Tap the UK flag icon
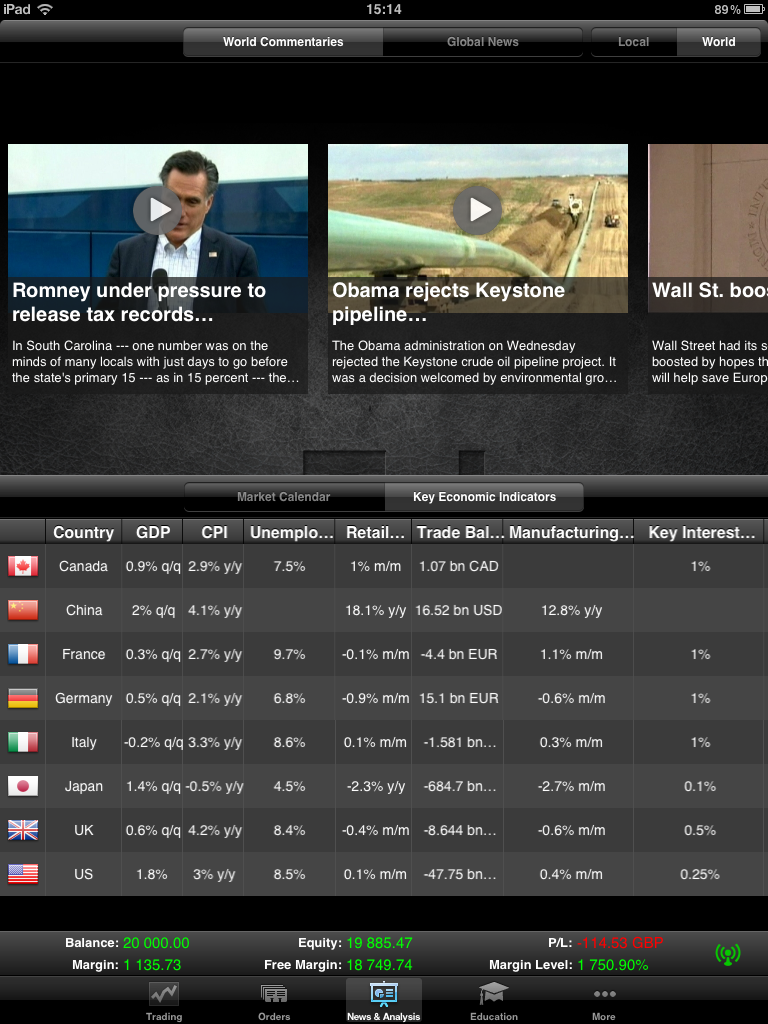 tap(23, 830)
